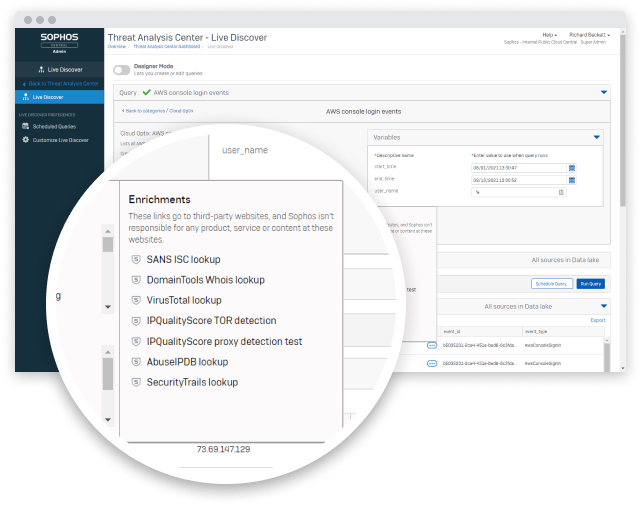Click the Schedule Query button
Viewport: 641px width, 508px height.
(x=550, y=284)
